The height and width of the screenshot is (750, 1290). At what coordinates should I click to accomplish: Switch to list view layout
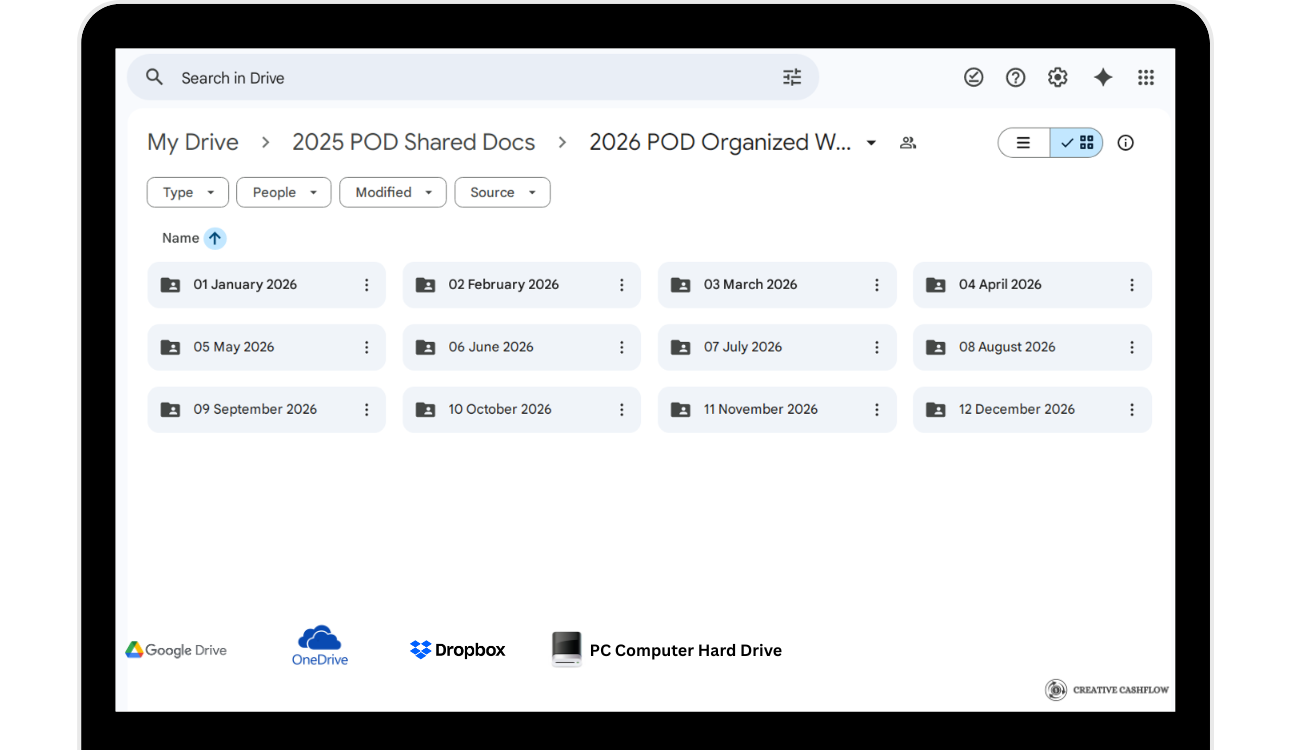coord(1023,142)
